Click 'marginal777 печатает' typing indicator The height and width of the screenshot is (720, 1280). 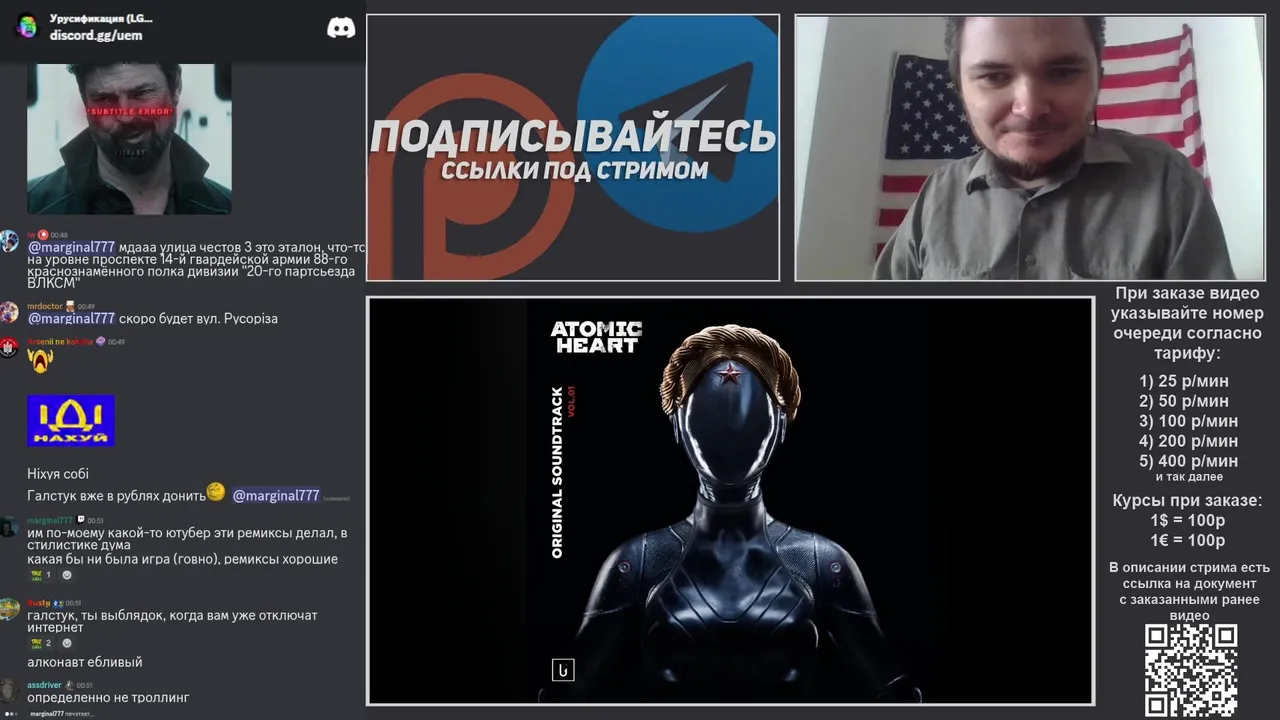[61, 714]
